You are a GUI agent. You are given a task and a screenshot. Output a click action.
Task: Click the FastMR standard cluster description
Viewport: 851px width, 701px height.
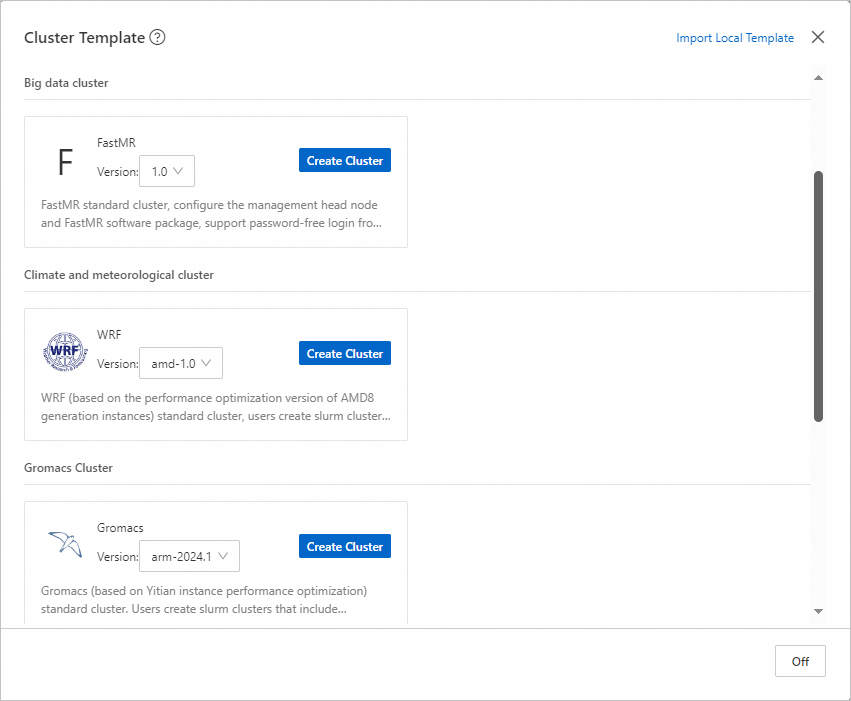pyautogui.click(x=212, y=214)
